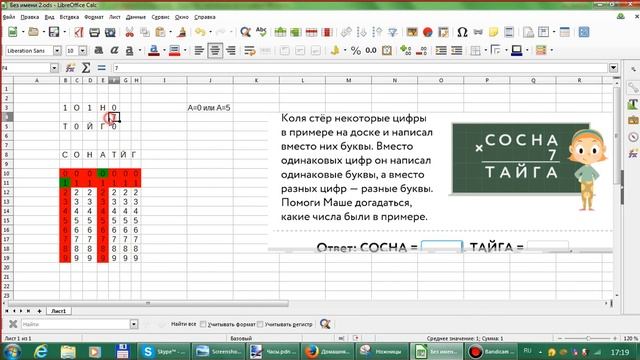This screenshot has width=640, height=360.
Task: Adjust the zoom slider in status bar
Action: (x=588, y=338)
